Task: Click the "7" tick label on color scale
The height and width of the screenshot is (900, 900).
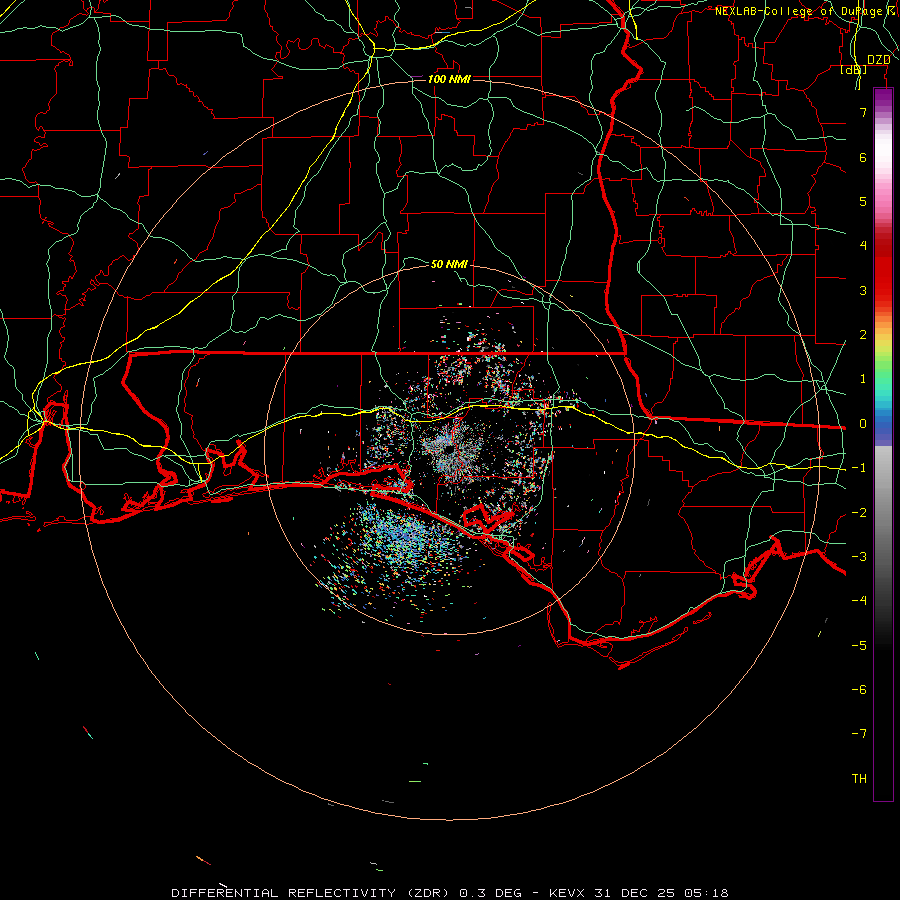Action: pos(863,112)
